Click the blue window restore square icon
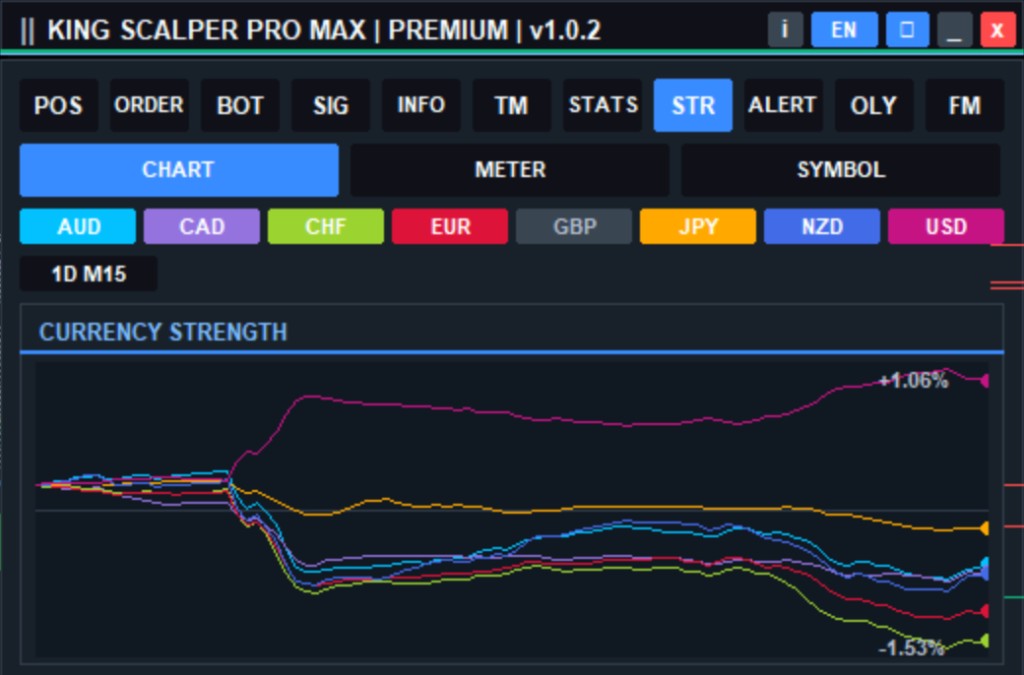The width and height of the screenshot is (1024, 675). [x=907, y=30]
